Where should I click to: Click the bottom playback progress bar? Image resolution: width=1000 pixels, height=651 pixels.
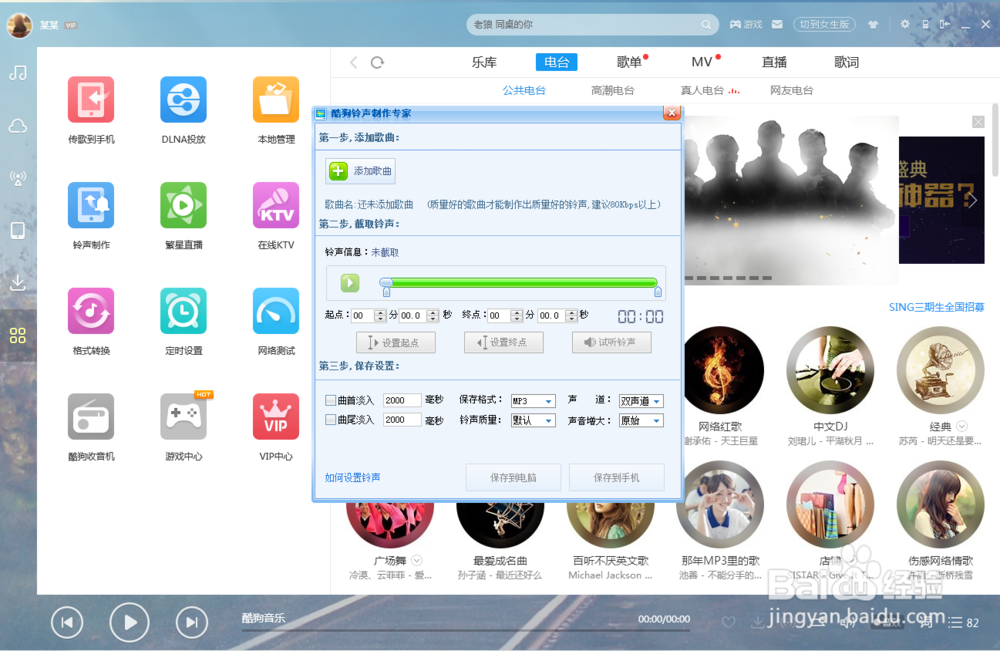coord(466,630)
